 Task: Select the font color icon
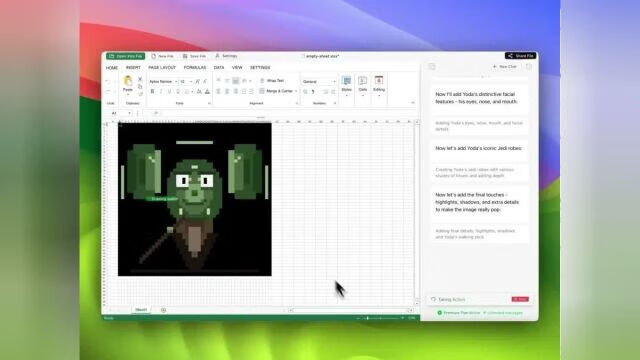click(x=207, y=91)
